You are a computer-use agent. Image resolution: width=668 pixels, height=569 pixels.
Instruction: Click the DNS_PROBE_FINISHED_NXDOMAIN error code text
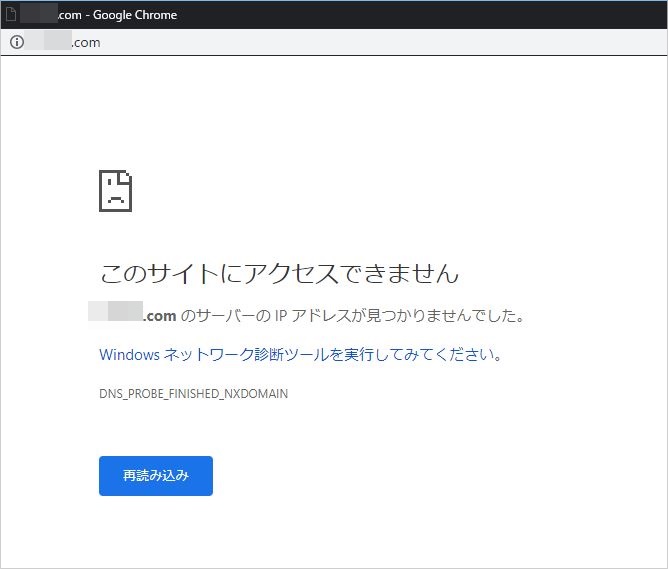tap(193, 394)
